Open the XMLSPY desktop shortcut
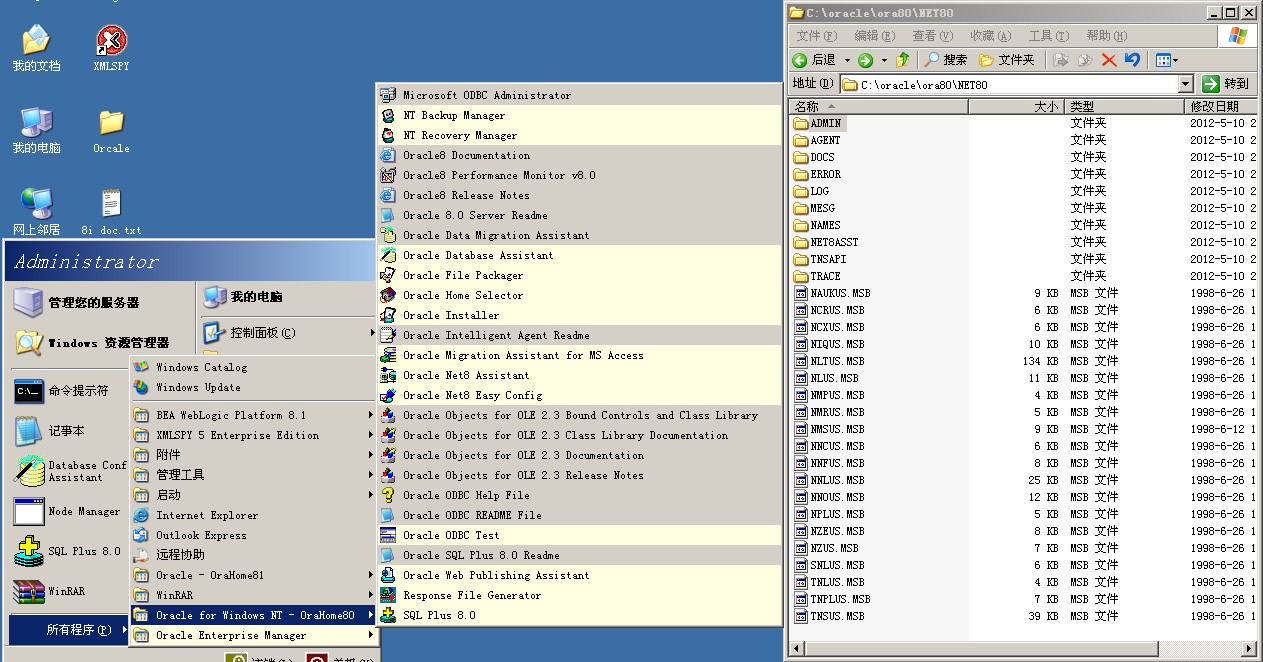Viewport: 1263px width, 662px height. (111, 48)
